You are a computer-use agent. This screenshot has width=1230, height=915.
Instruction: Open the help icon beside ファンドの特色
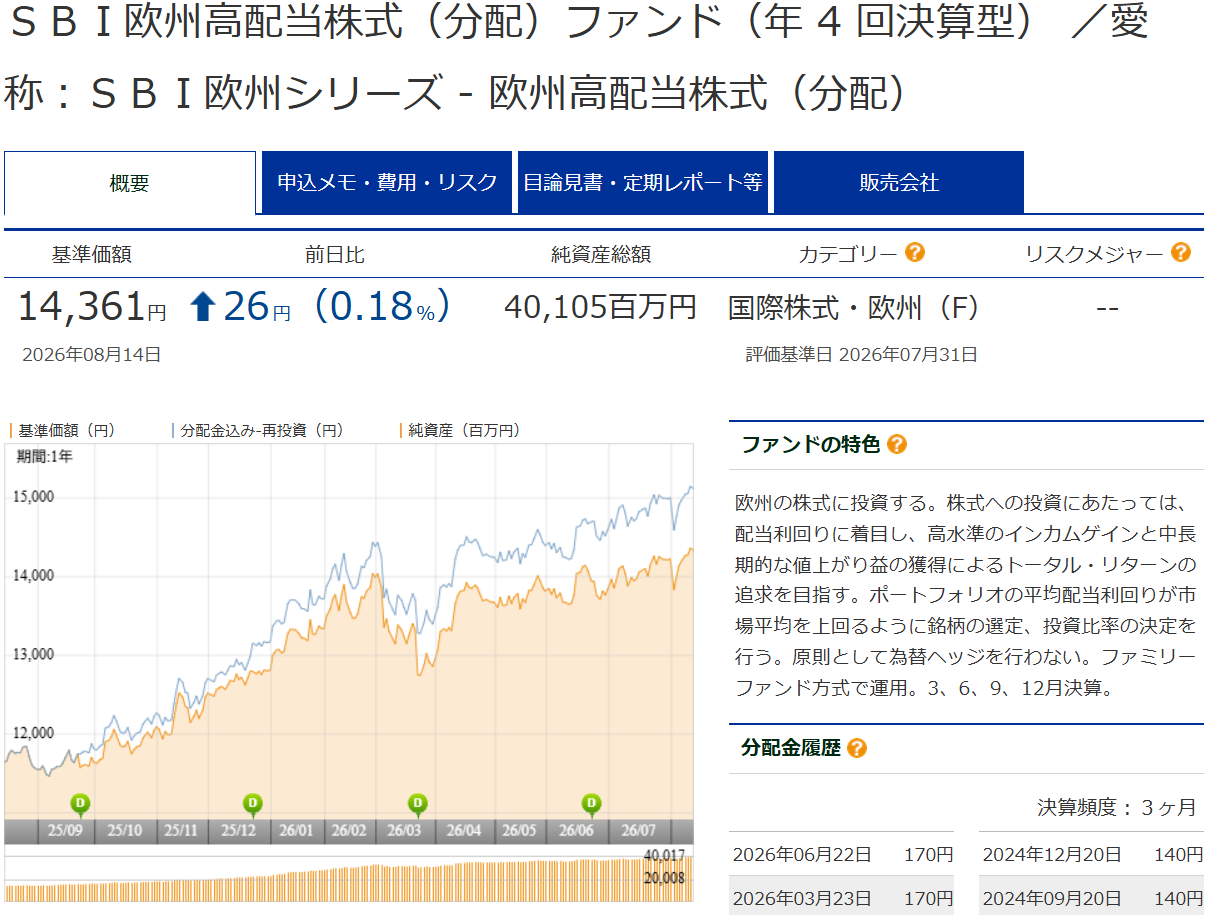[x=897, y=445]
